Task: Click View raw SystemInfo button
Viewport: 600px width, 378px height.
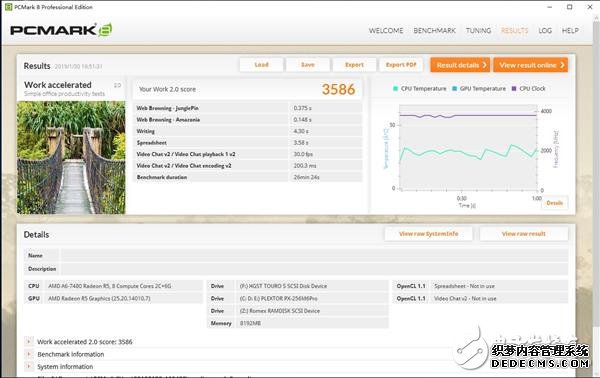Action: coord(428,234)
